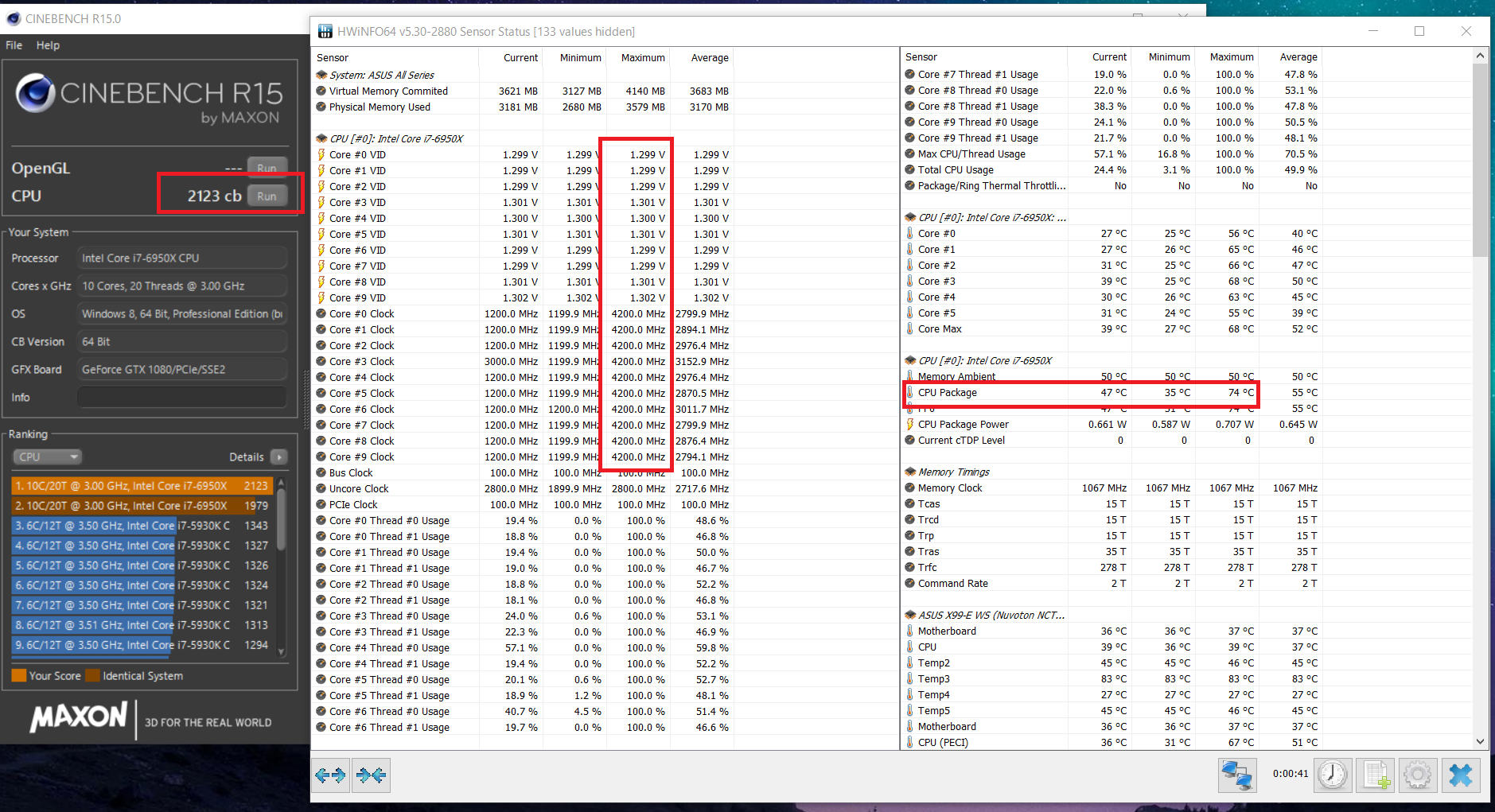Click the Maximum column header in left pane
The height and width of the screenshot is (812, 1495).
(x=643, y=57)
